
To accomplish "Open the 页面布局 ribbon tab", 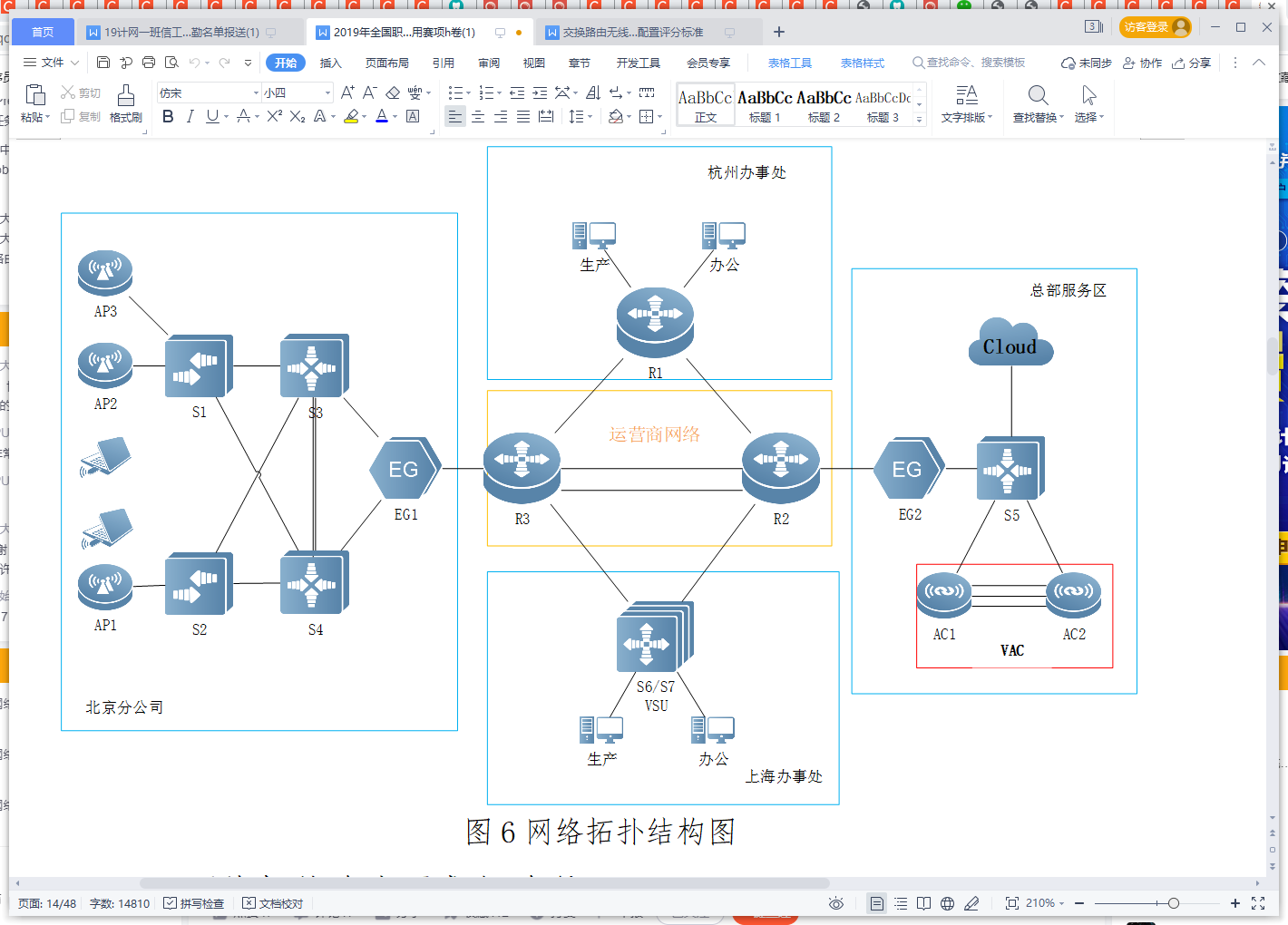I will (x=387, y=63).
